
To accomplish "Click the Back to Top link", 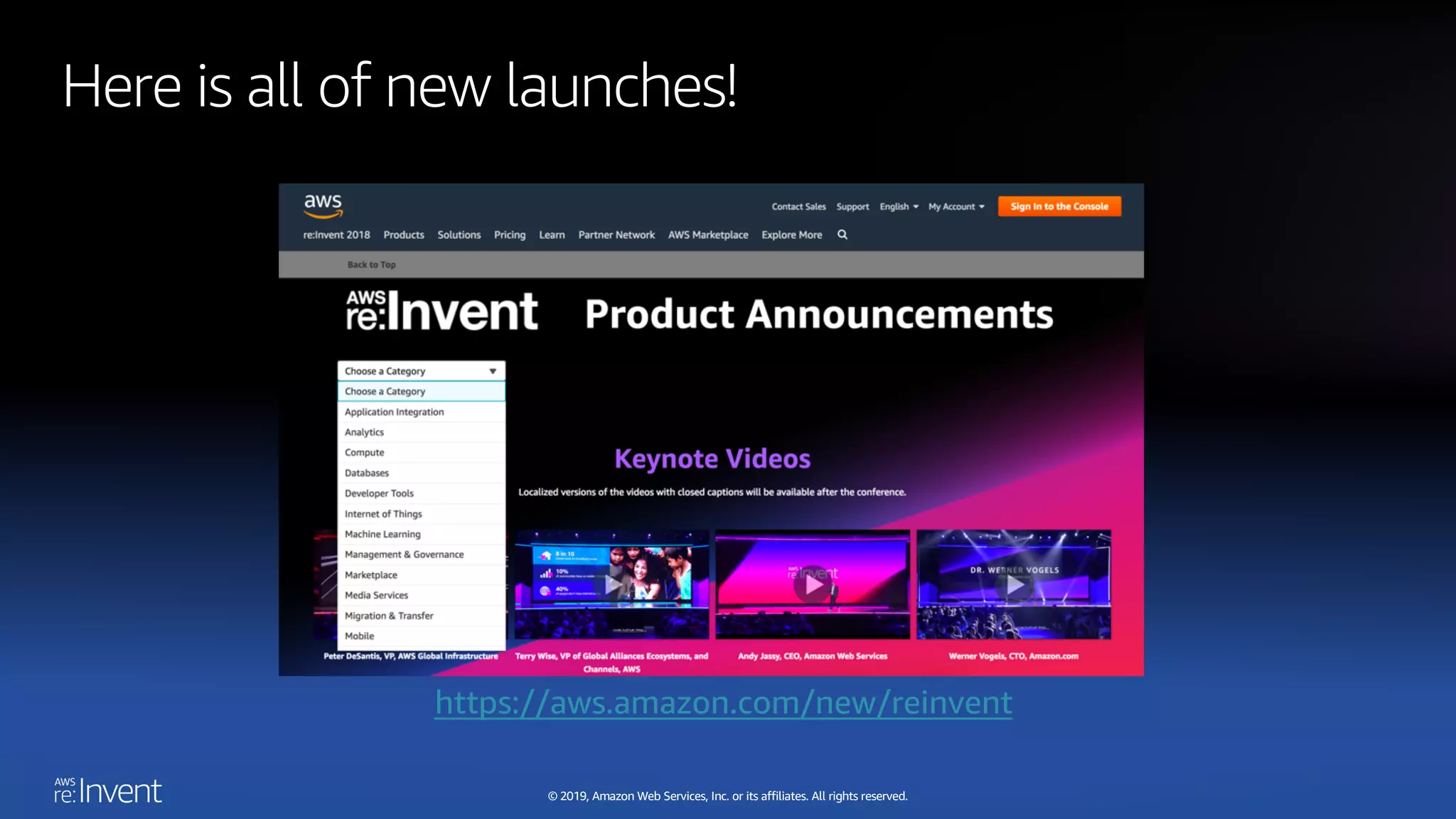I will (371, 264).
